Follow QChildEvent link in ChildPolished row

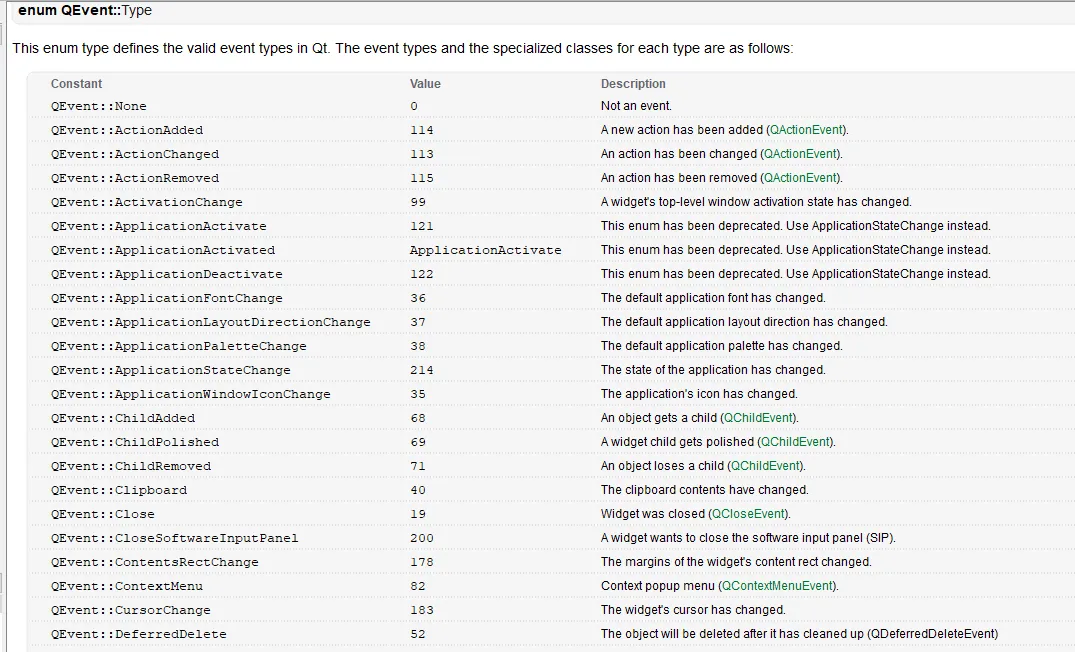click(x=795, y=442)
